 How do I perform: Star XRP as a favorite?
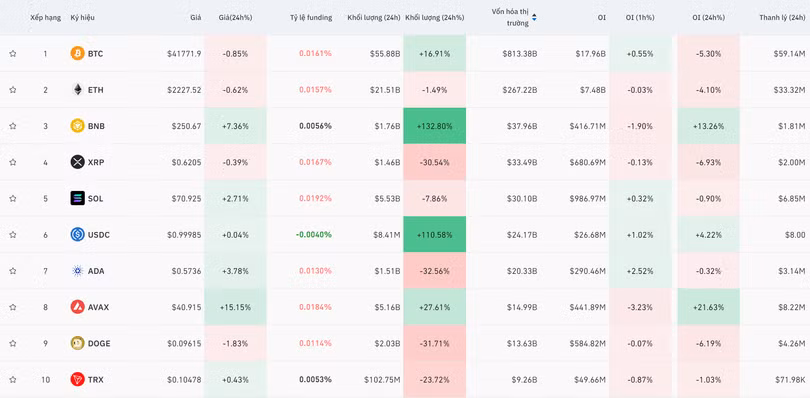pos(13,162)
